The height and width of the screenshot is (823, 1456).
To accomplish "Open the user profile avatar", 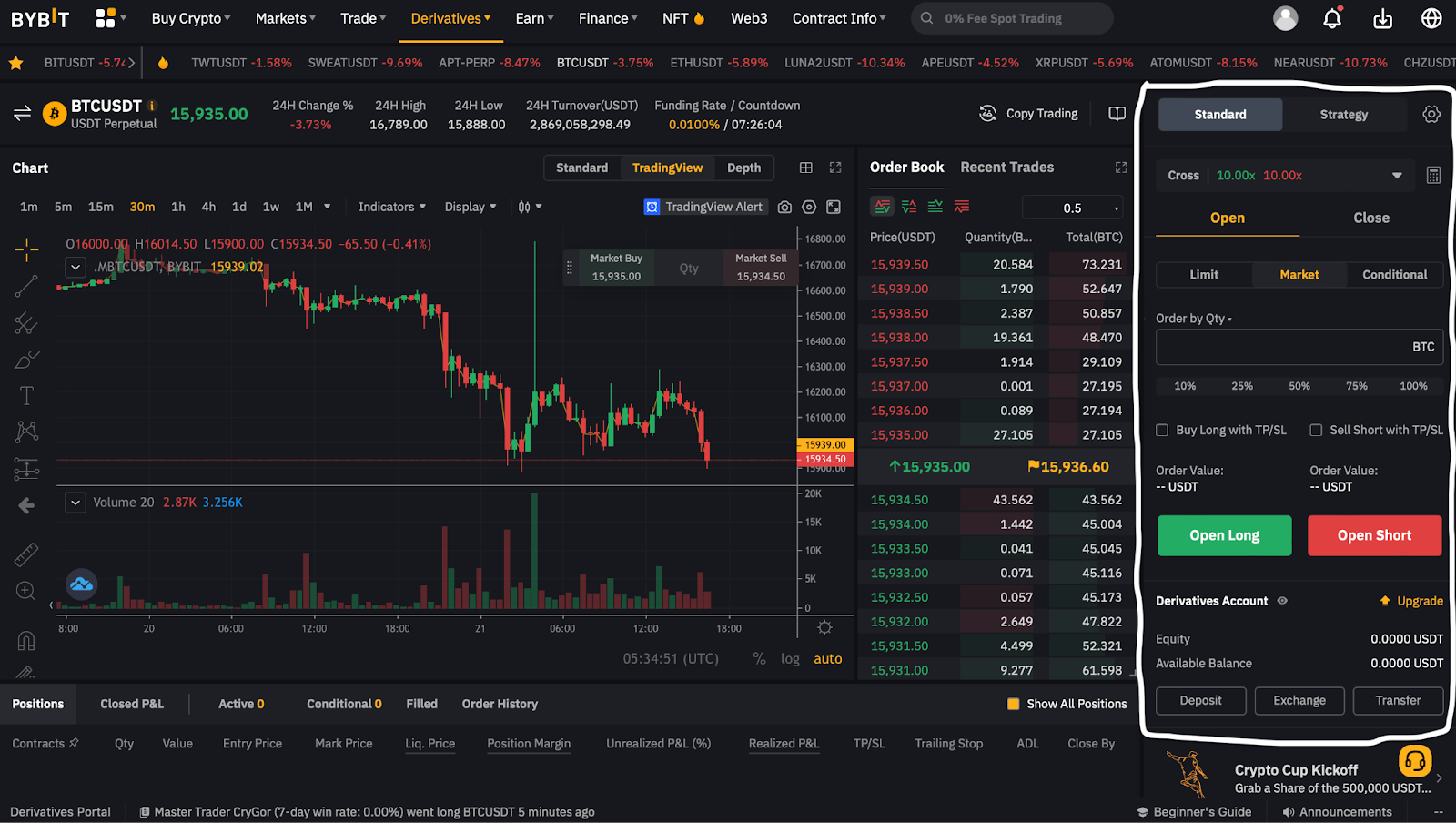I will click(1285, 18).
